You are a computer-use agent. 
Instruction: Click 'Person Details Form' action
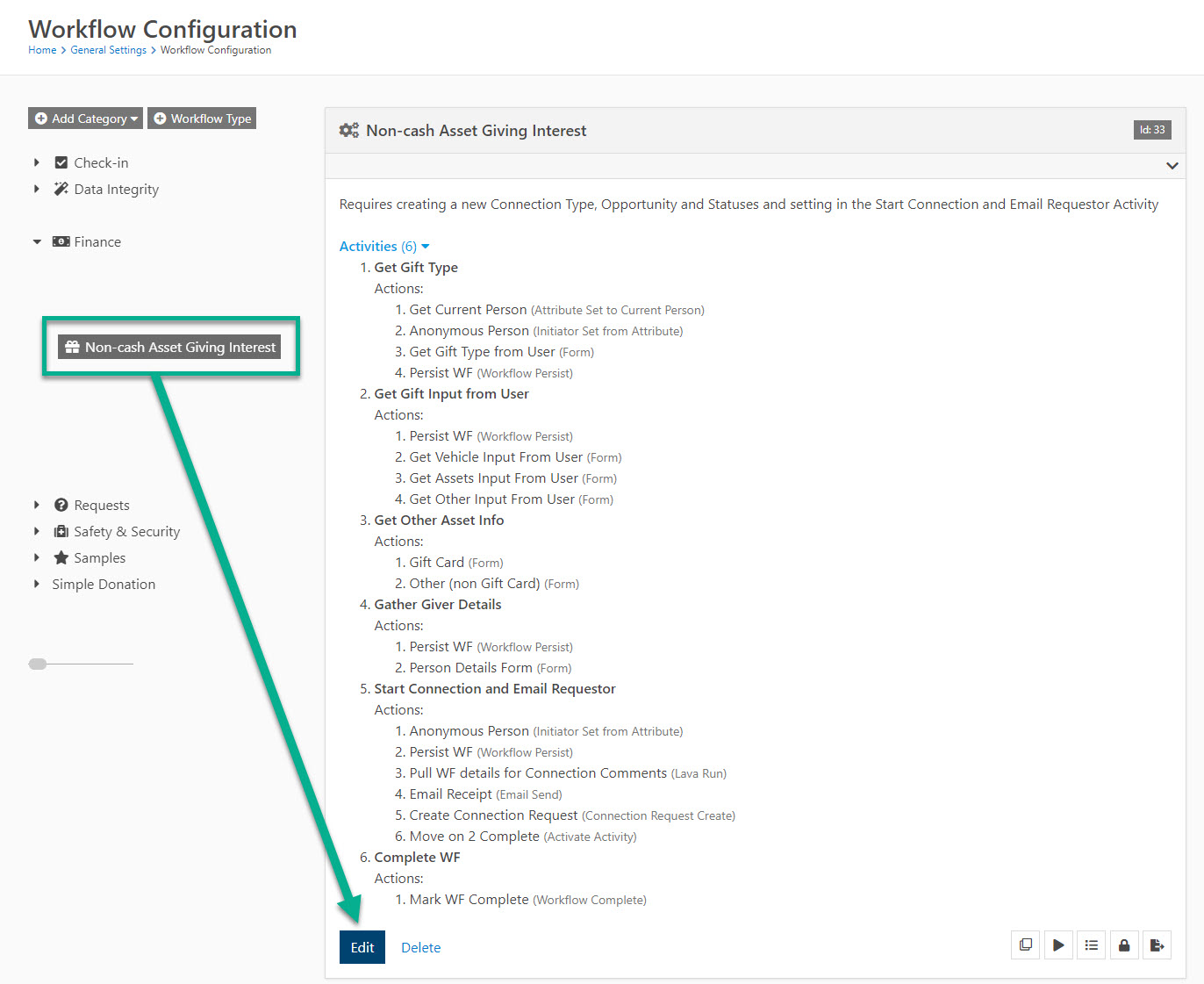click(471, 668)
